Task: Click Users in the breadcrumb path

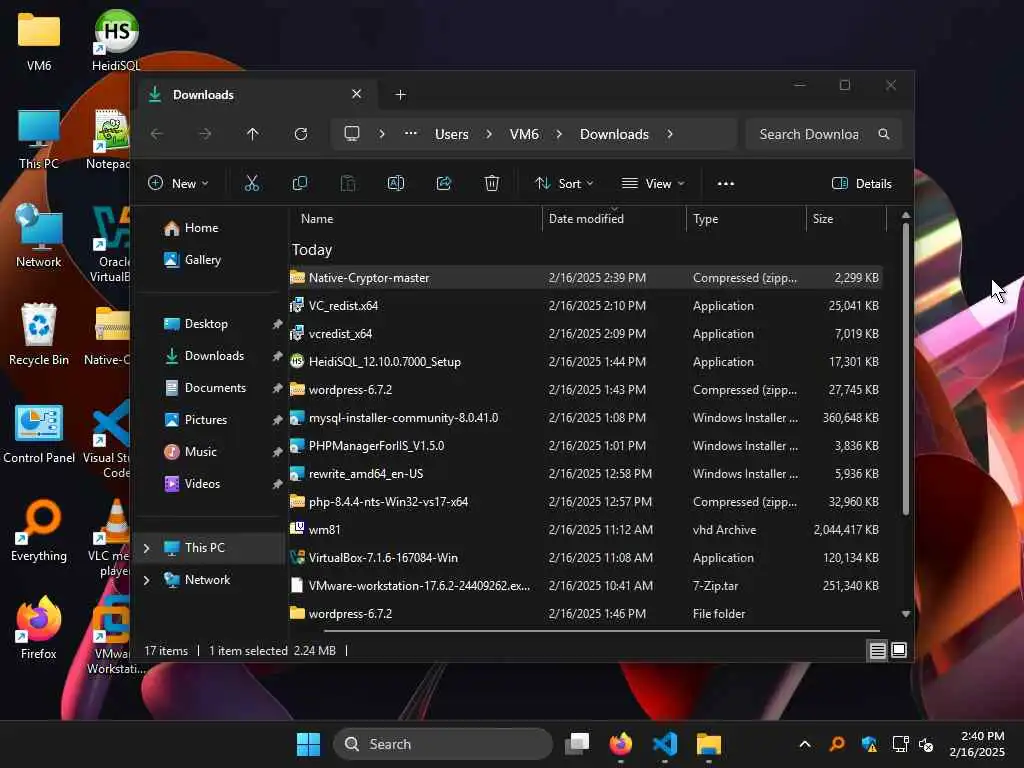Action: click(x=452, y=134)
